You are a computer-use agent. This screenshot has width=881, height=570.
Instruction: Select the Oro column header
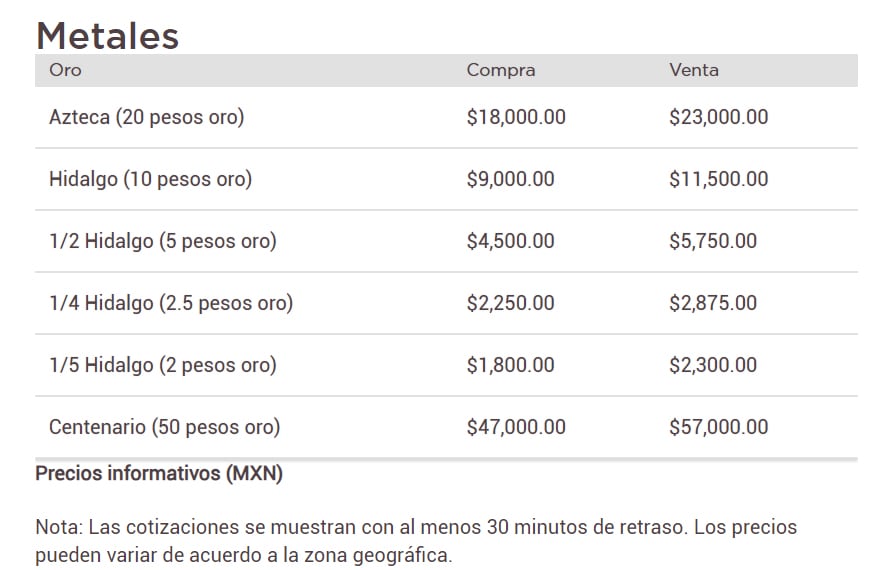tap(65, 70)
